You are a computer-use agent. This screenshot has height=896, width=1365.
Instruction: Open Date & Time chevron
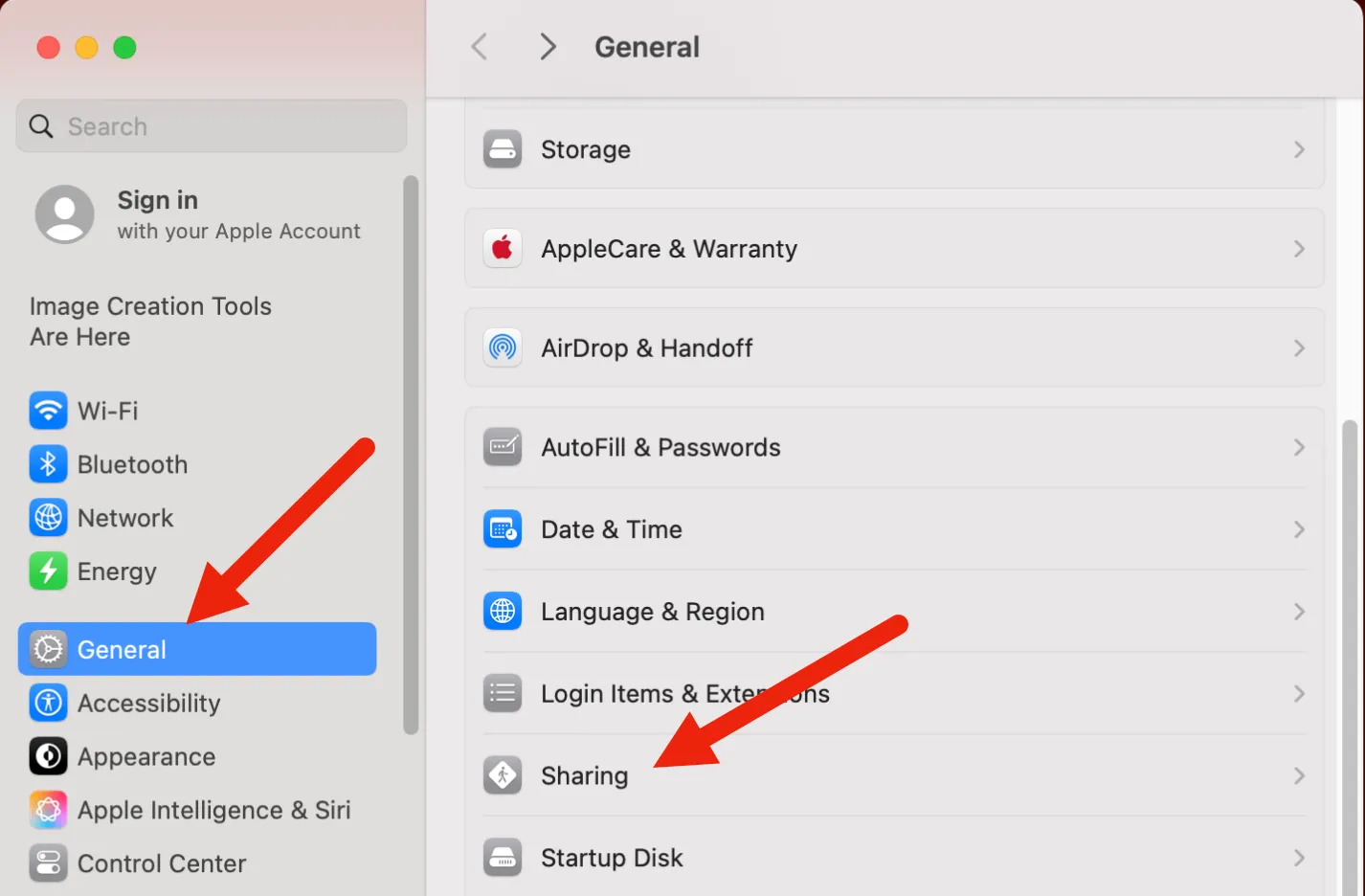(1299, 529)
